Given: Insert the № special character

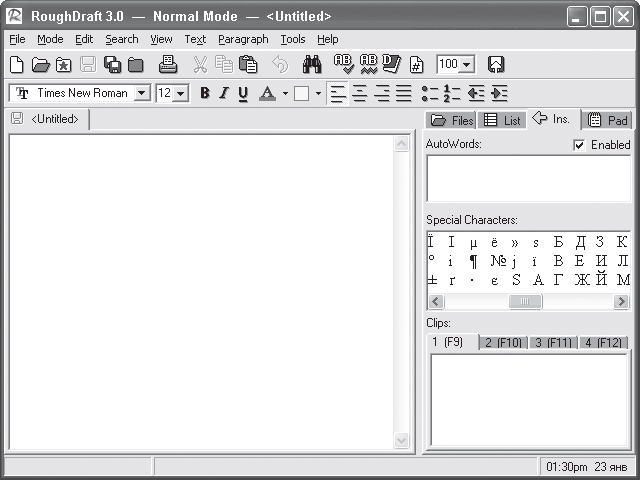Looking at the screenshot, I should (498, 260).
